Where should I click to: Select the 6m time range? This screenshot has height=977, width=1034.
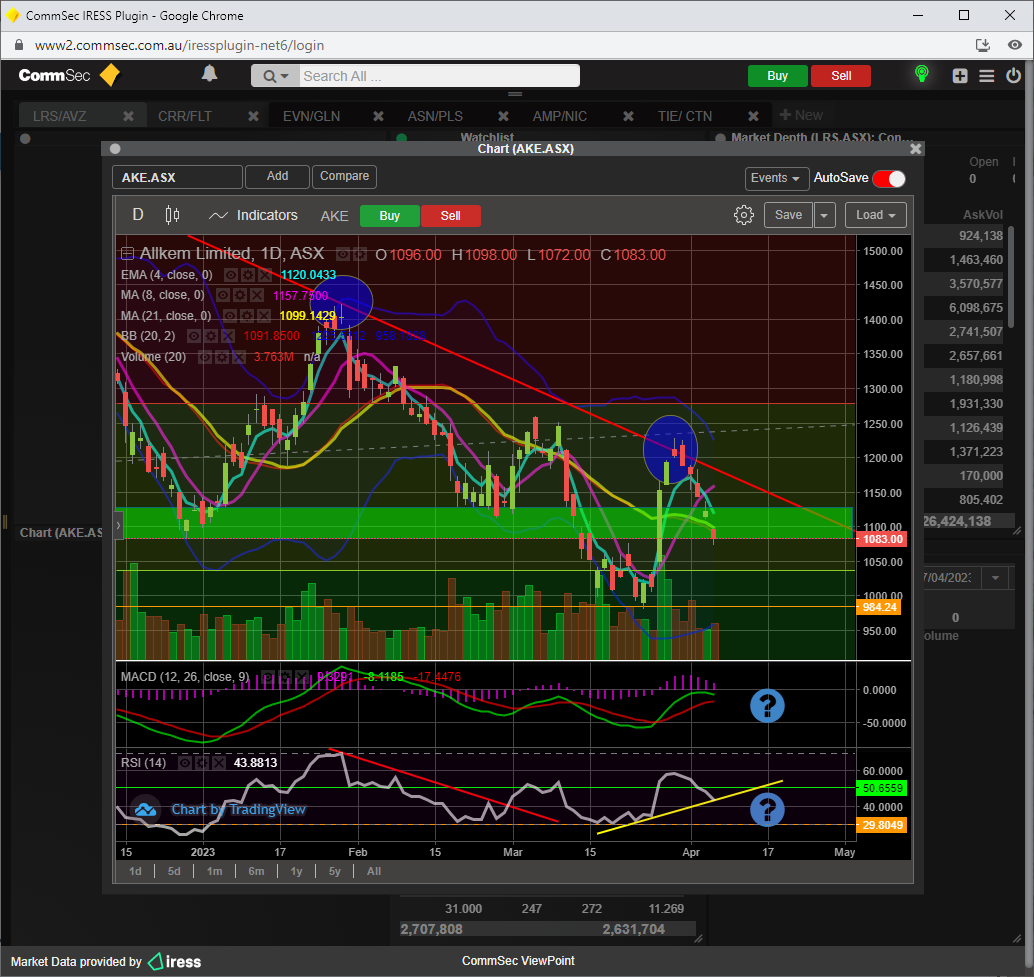tap(256, 872)
